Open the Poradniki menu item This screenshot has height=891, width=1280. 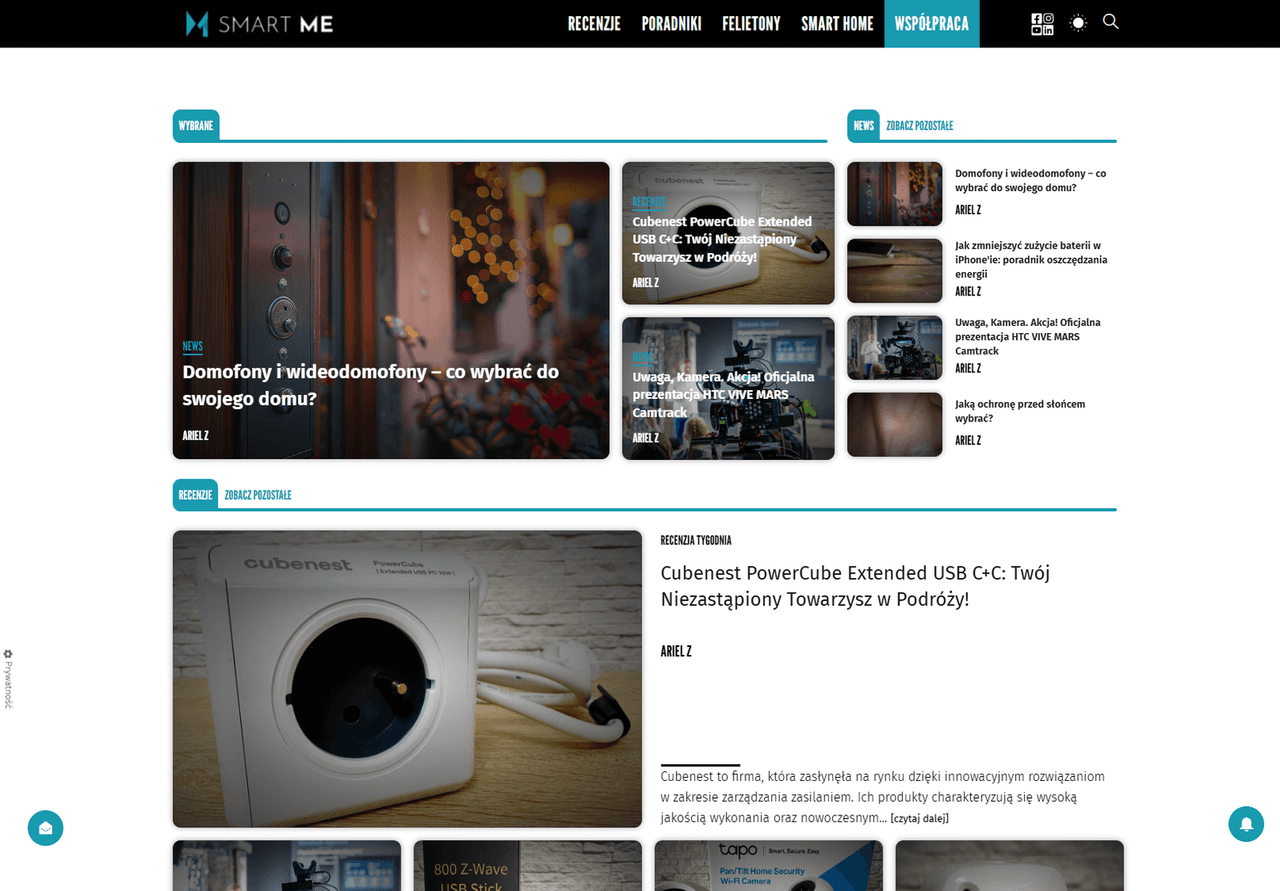[x=671, y=24]
